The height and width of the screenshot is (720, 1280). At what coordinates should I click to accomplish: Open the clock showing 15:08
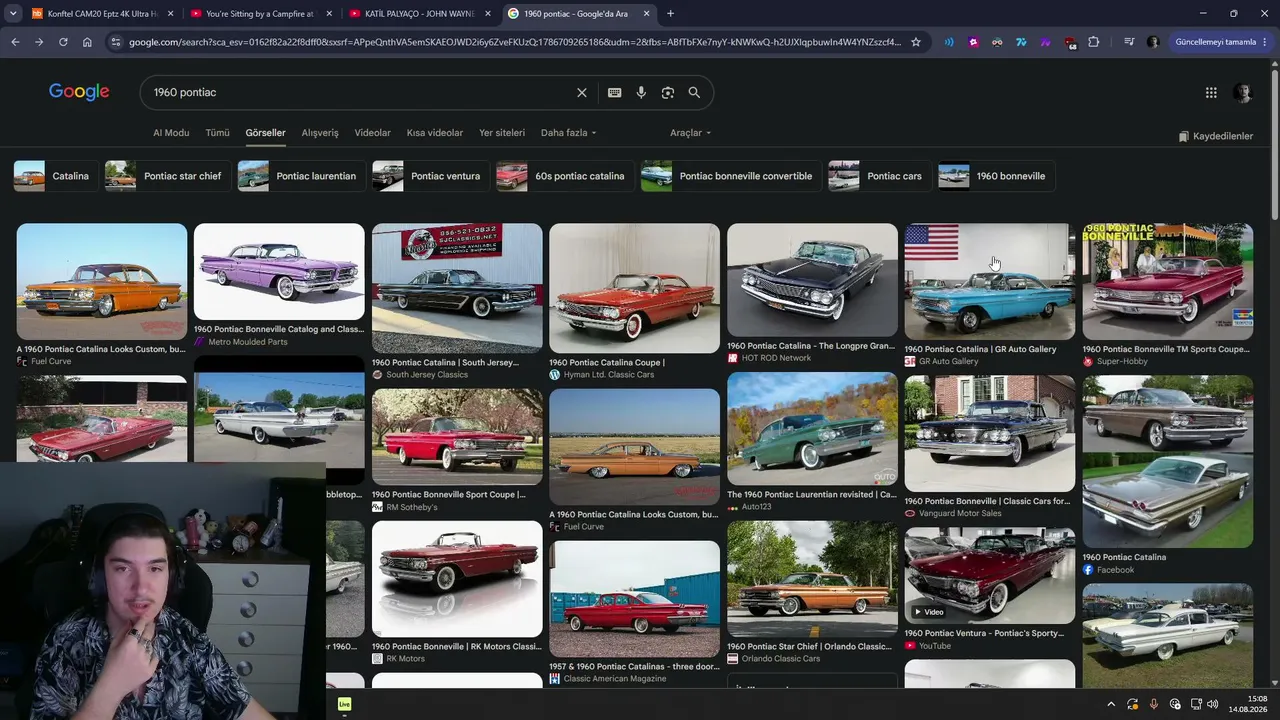(1248, 704)
